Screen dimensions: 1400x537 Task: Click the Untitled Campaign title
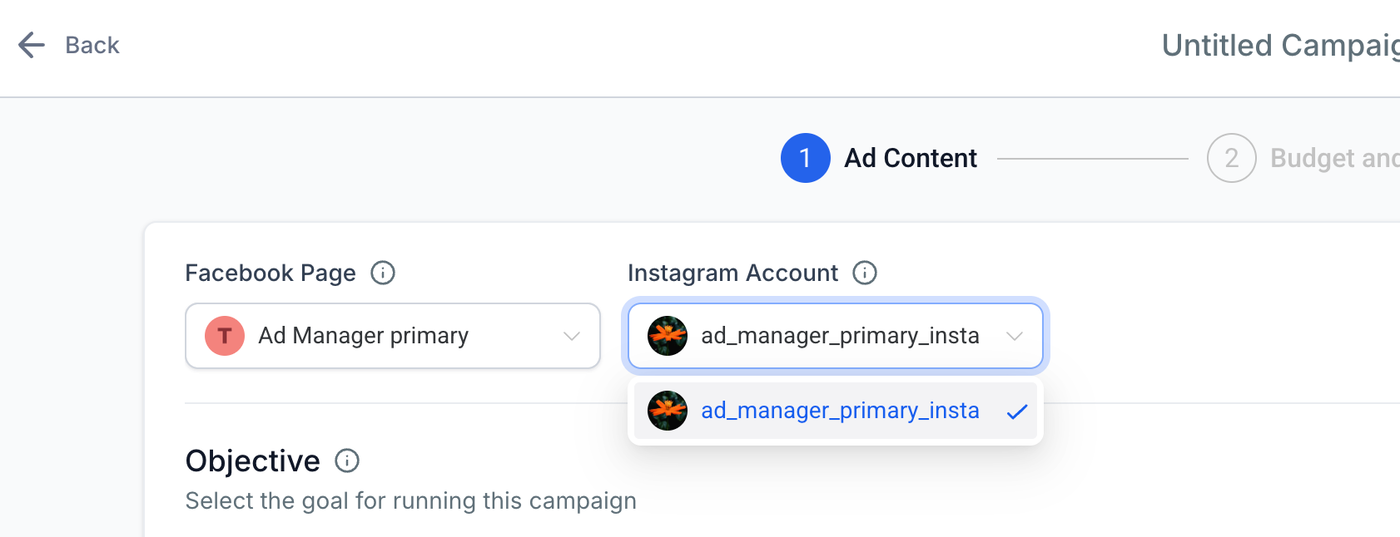coord(1280,45)
